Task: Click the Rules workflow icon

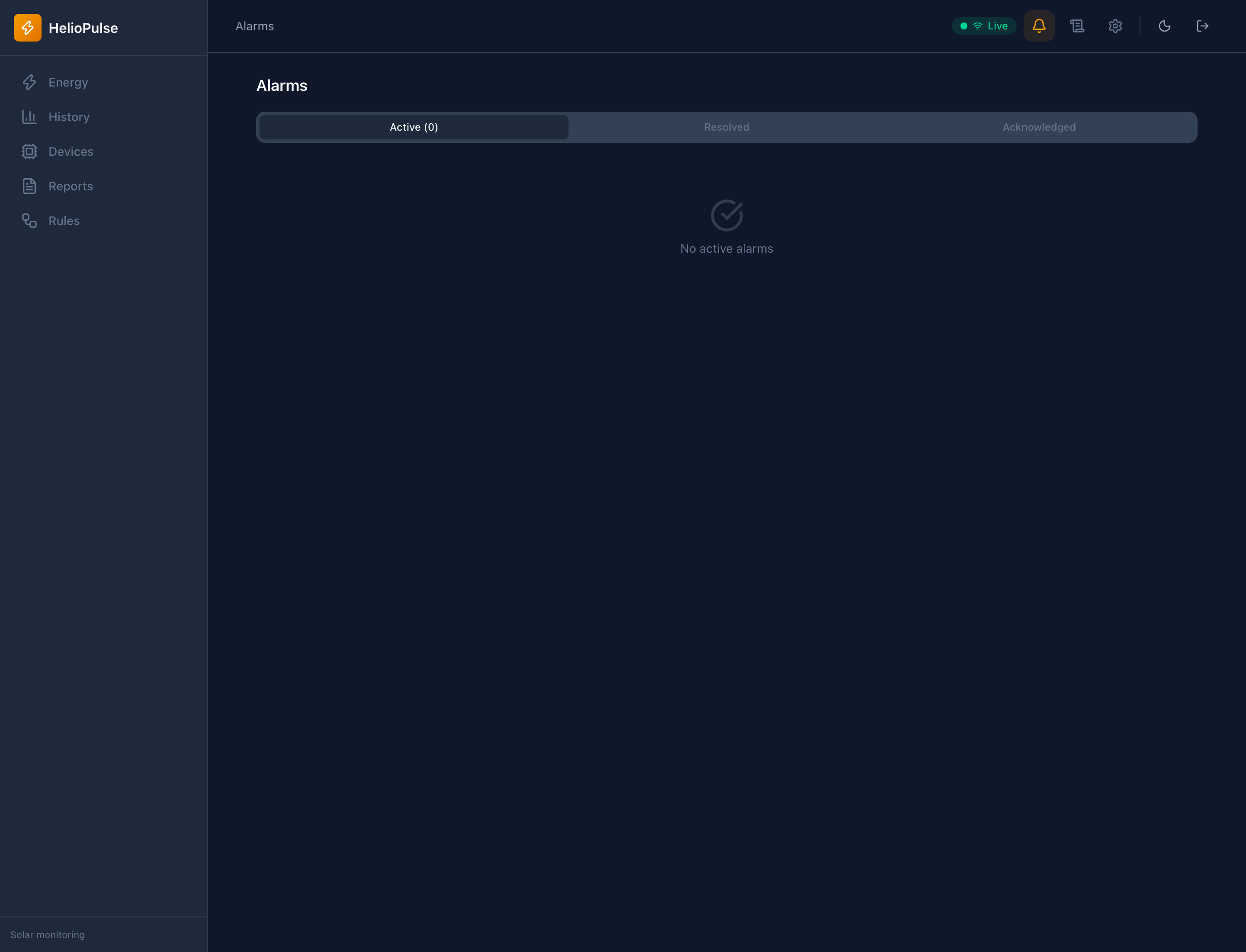Action: 29,220
